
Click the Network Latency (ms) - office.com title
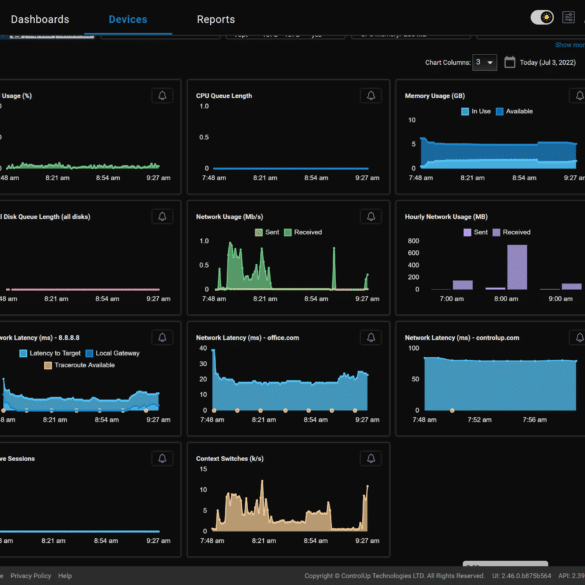click(x=247, y=338)
